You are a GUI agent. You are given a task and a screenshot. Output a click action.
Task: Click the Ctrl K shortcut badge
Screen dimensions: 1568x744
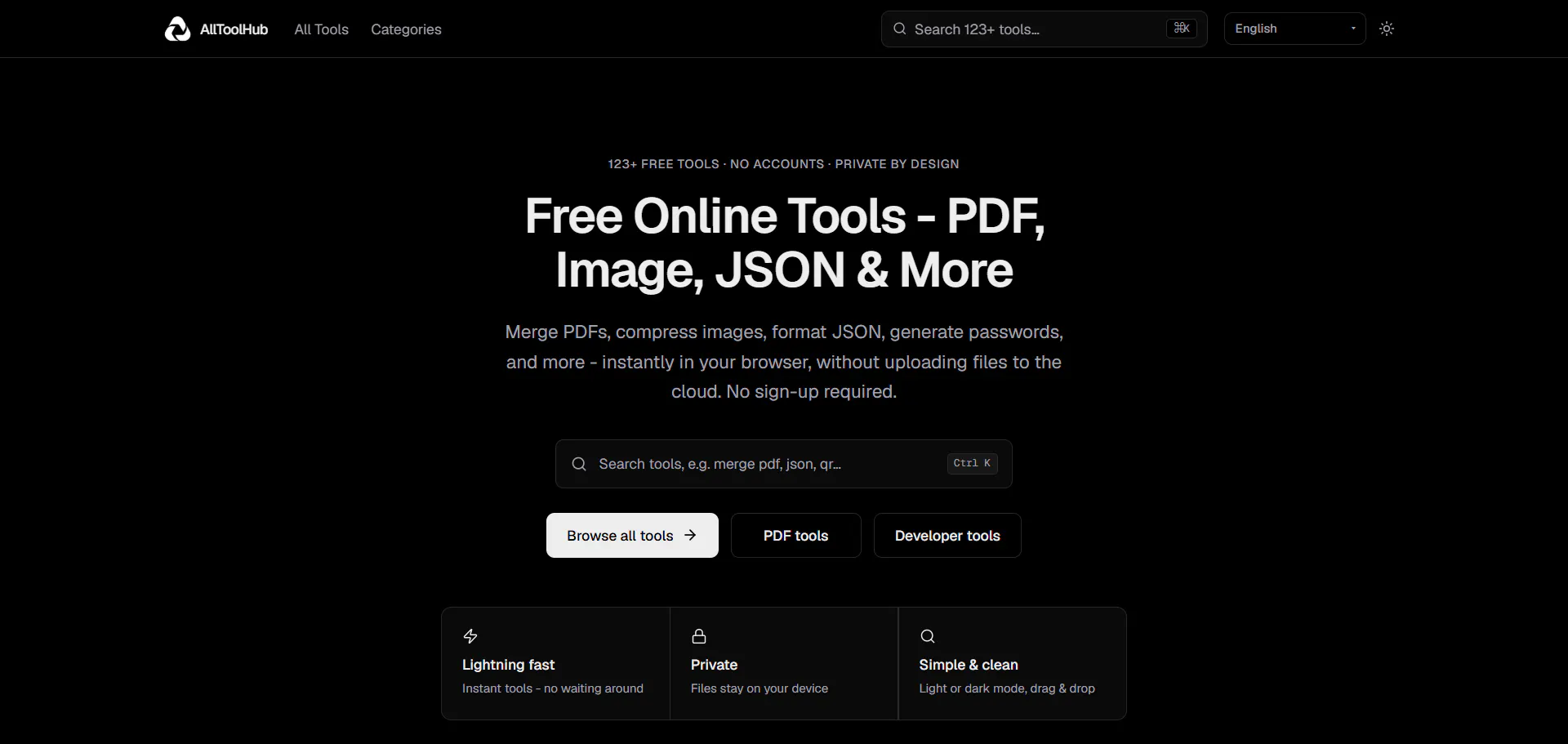[x=972, y=463]
